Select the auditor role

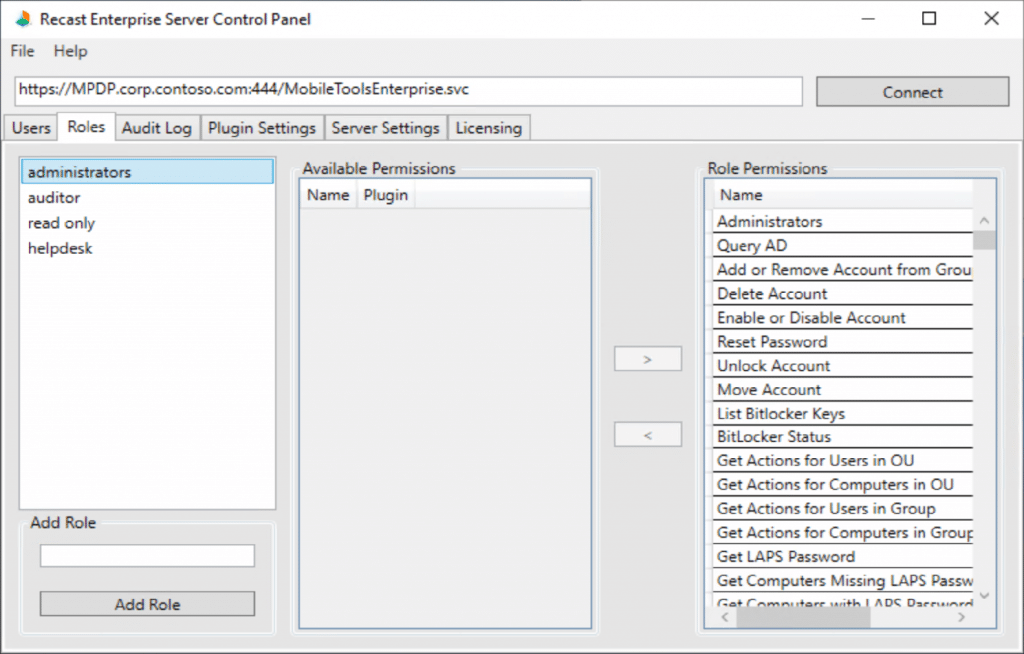[148, 197]
